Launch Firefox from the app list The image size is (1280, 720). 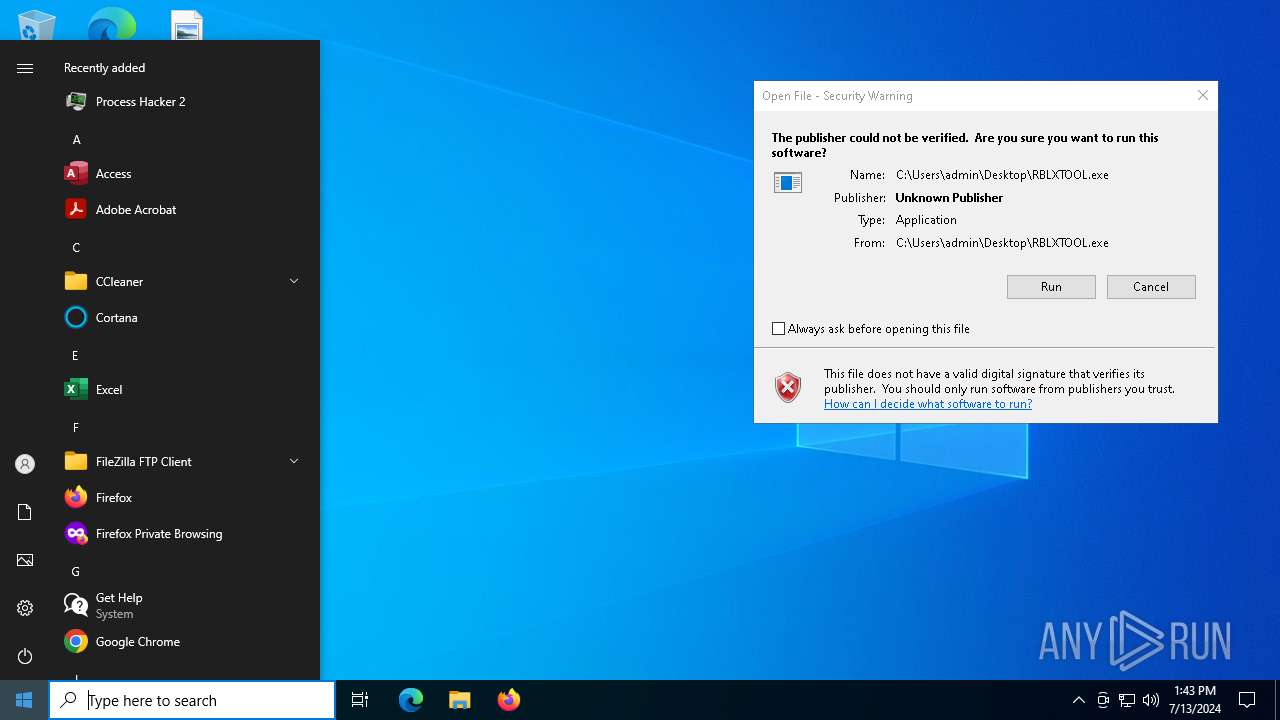click(x=184, y=497)
